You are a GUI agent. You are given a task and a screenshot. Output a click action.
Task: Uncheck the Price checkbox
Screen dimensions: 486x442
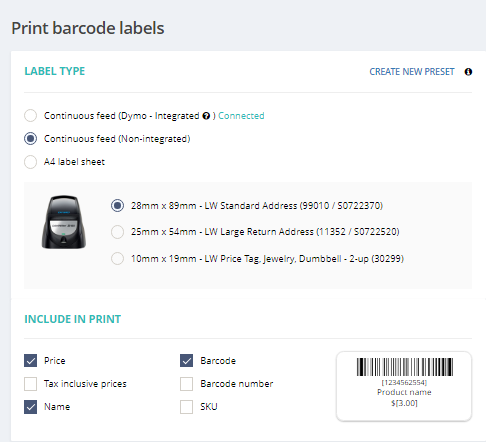click(x=30, y=361)
